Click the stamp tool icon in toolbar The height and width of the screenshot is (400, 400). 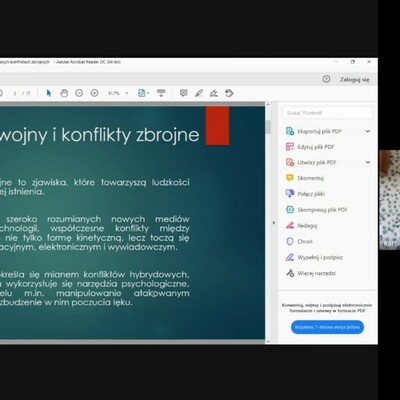[x=229, y=93]
